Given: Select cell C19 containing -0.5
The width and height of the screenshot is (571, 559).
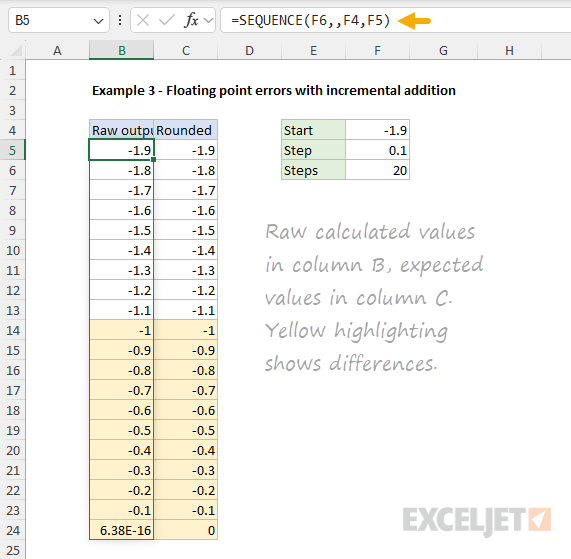Looking at the screenshot, I should click(186, 430).
